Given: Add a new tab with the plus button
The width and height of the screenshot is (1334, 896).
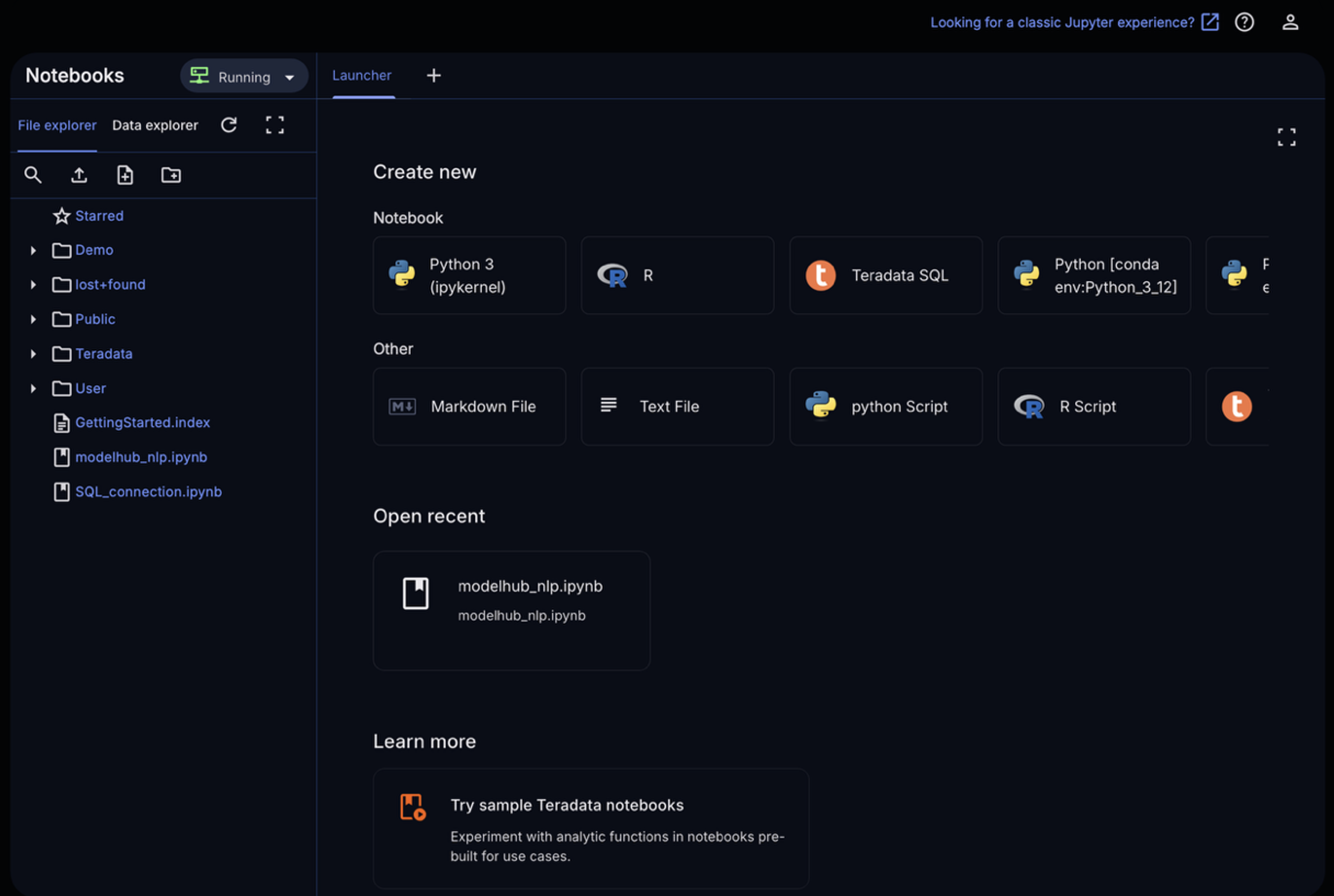Looking at the screenshot, I should [x=434, y=75].
